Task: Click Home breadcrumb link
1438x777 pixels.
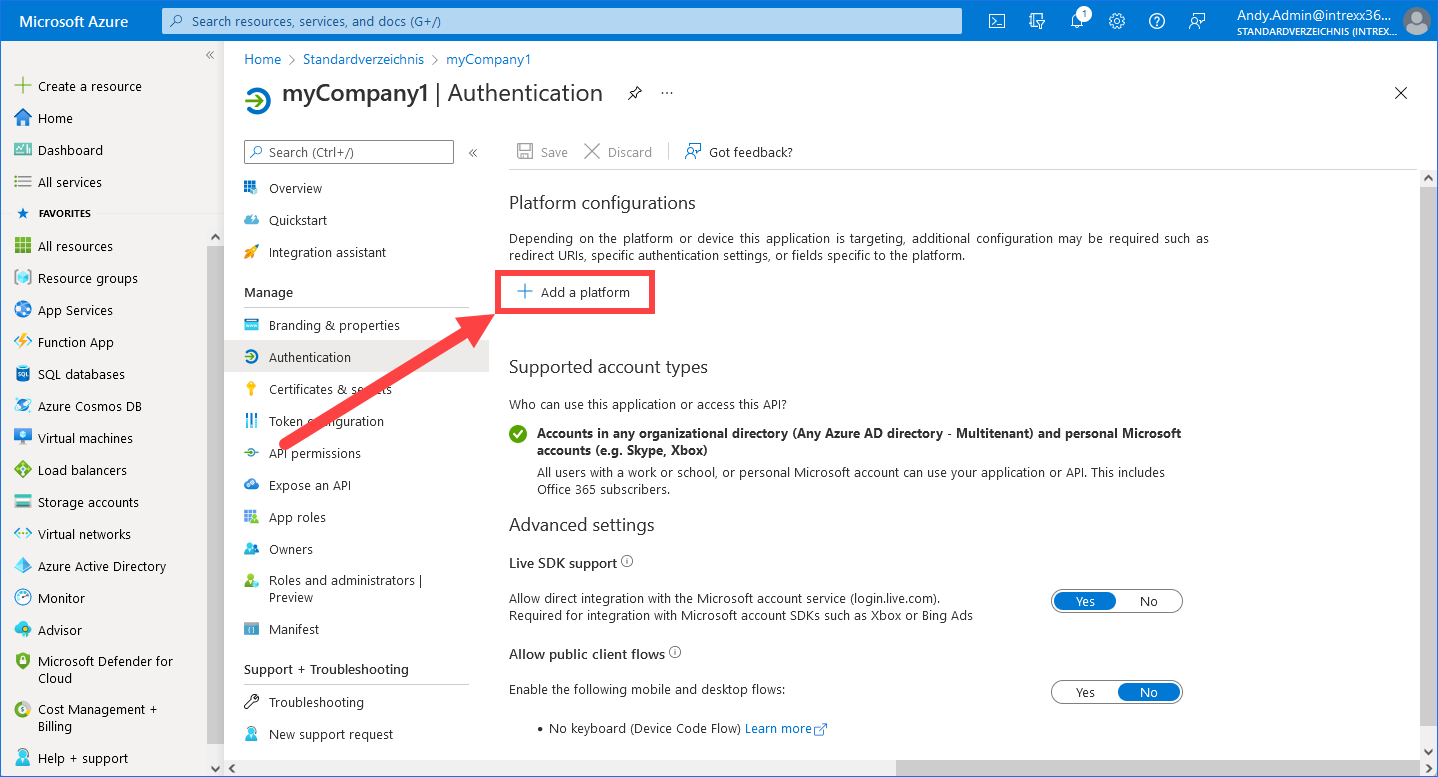Action: pos(263,59)
